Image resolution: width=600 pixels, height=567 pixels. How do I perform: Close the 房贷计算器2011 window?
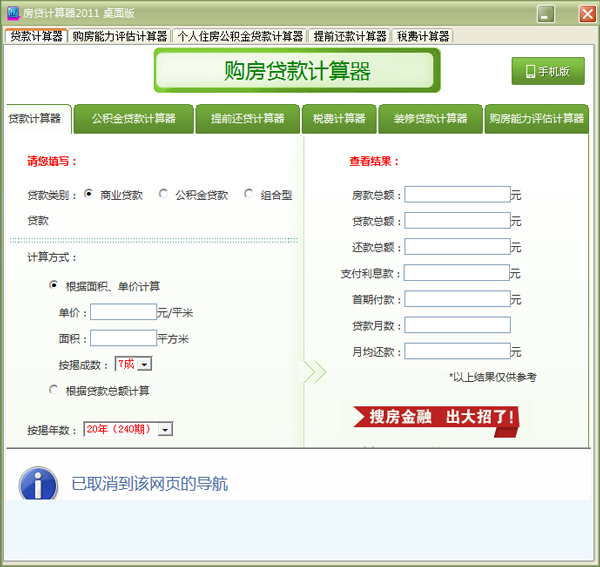(x=587, y=15)
